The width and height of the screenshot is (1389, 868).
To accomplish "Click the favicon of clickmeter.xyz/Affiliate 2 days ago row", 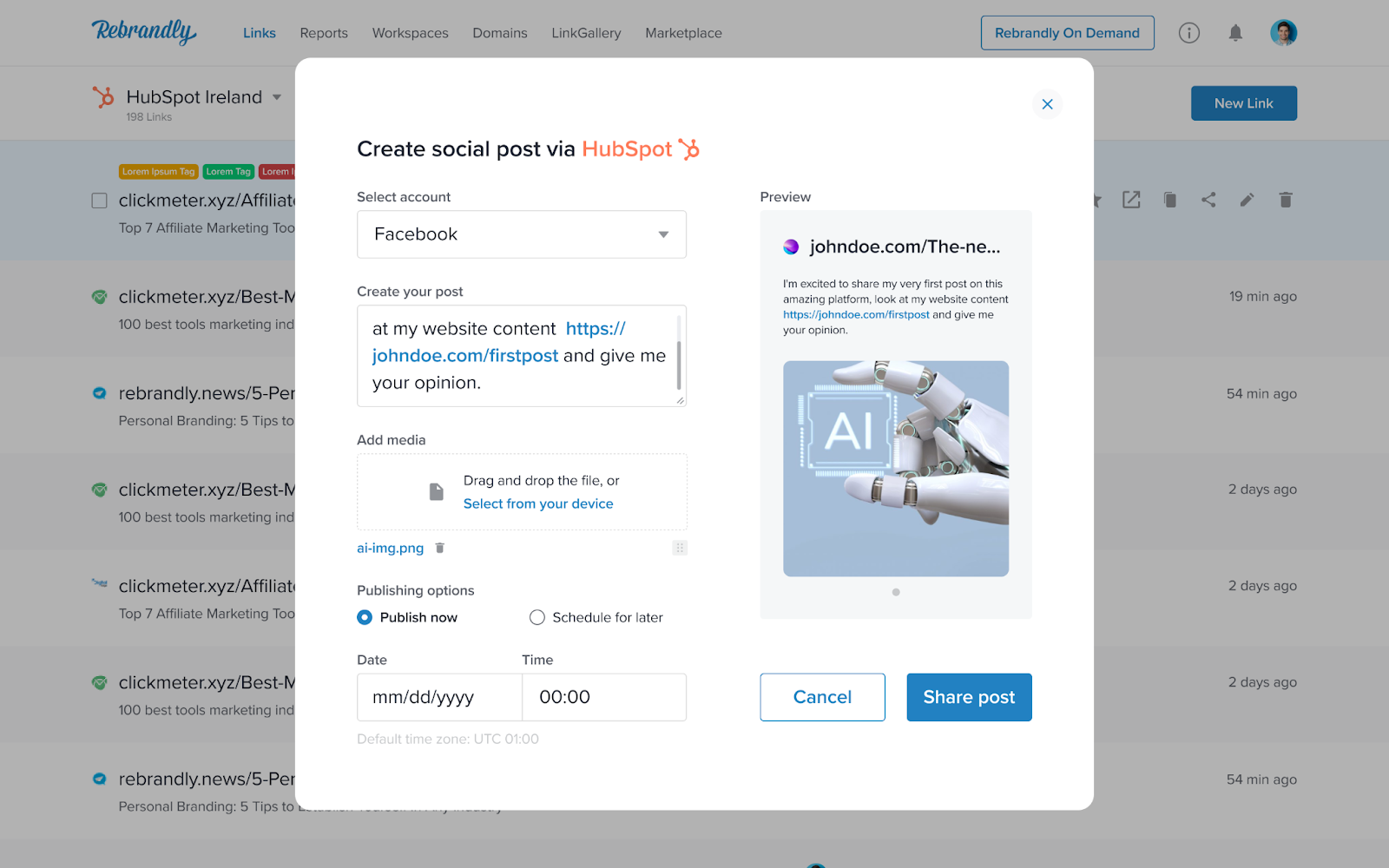I will tap(100, 584).
